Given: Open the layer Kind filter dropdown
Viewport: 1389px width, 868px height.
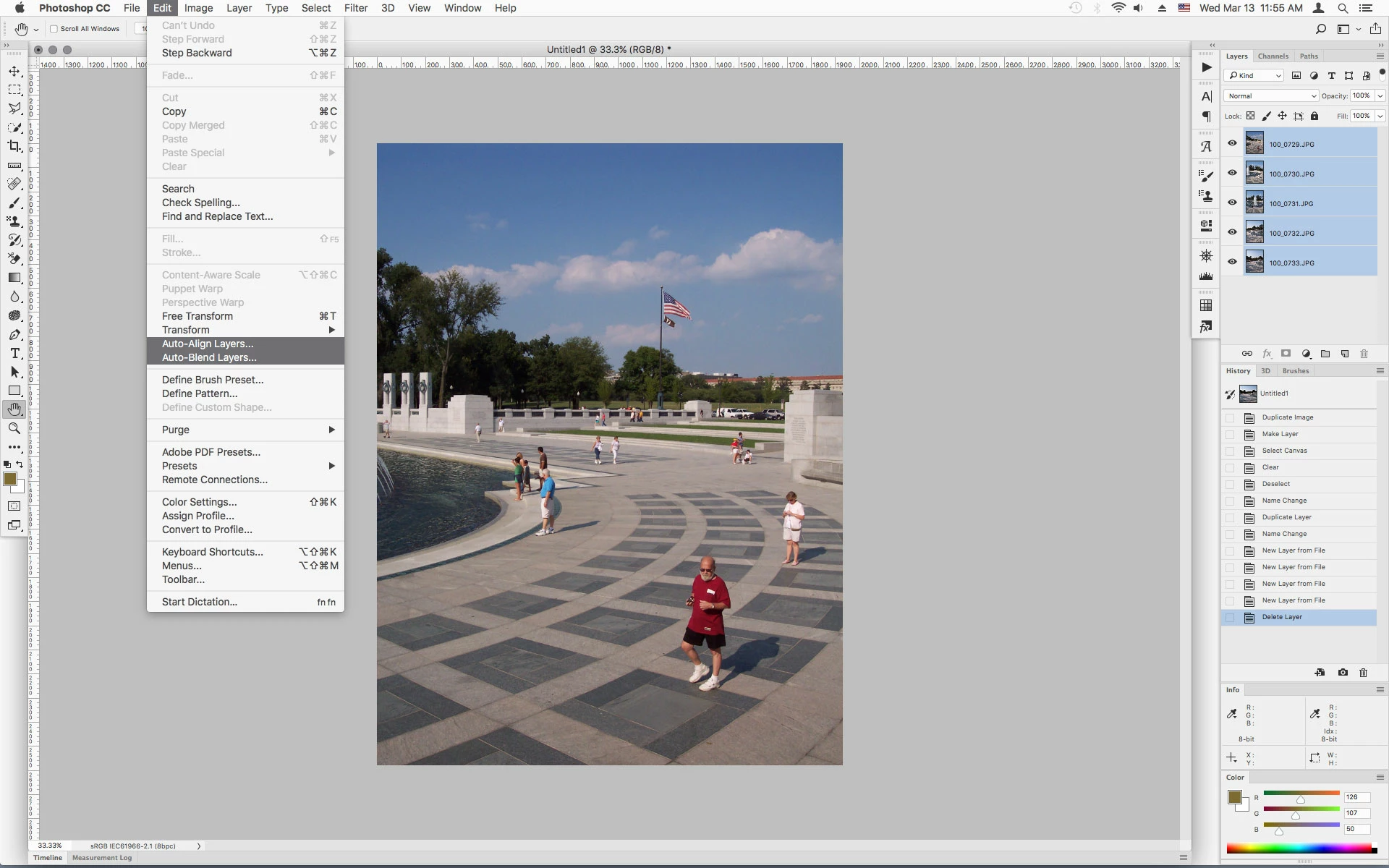Looking at the screenshot, I should pyautogui.click(x=1254, y=75).
